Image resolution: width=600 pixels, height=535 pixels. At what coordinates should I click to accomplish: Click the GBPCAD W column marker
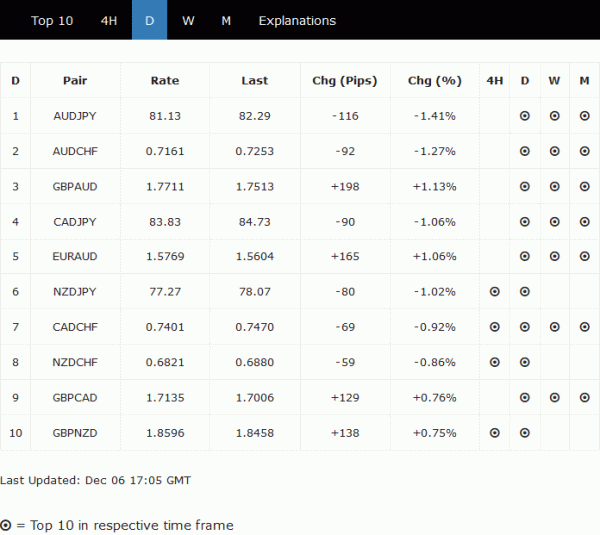554,398
